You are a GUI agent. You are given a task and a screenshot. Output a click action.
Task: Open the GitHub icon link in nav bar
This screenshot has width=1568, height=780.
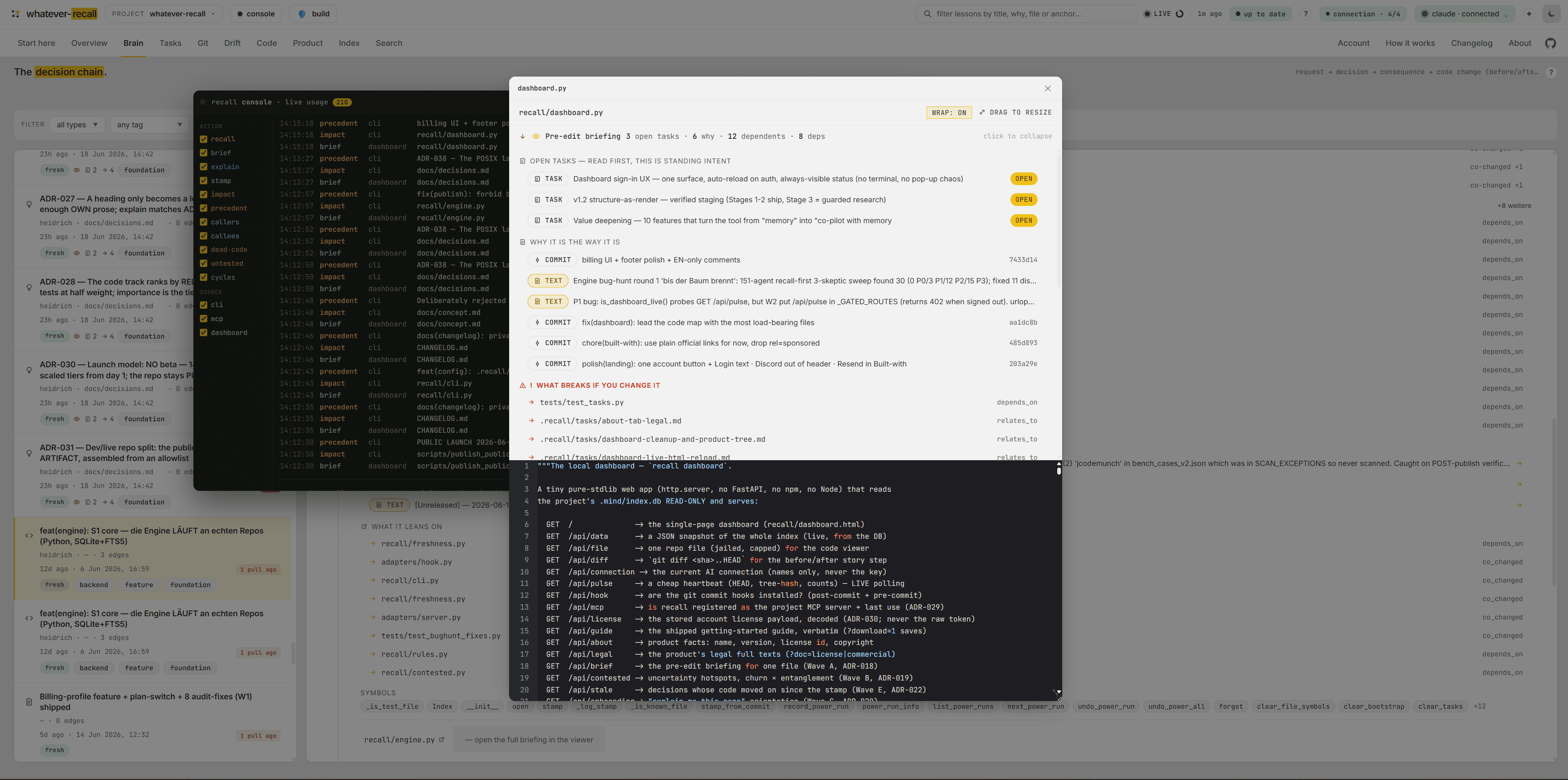coord(1550,43)
